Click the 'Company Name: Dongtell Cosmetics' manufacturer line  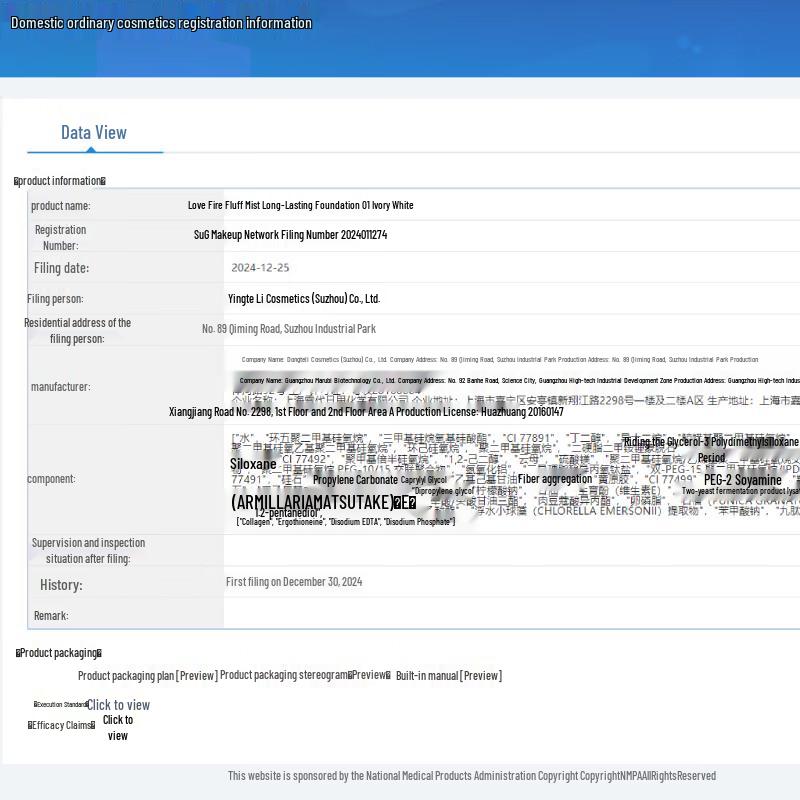point(500,360)
